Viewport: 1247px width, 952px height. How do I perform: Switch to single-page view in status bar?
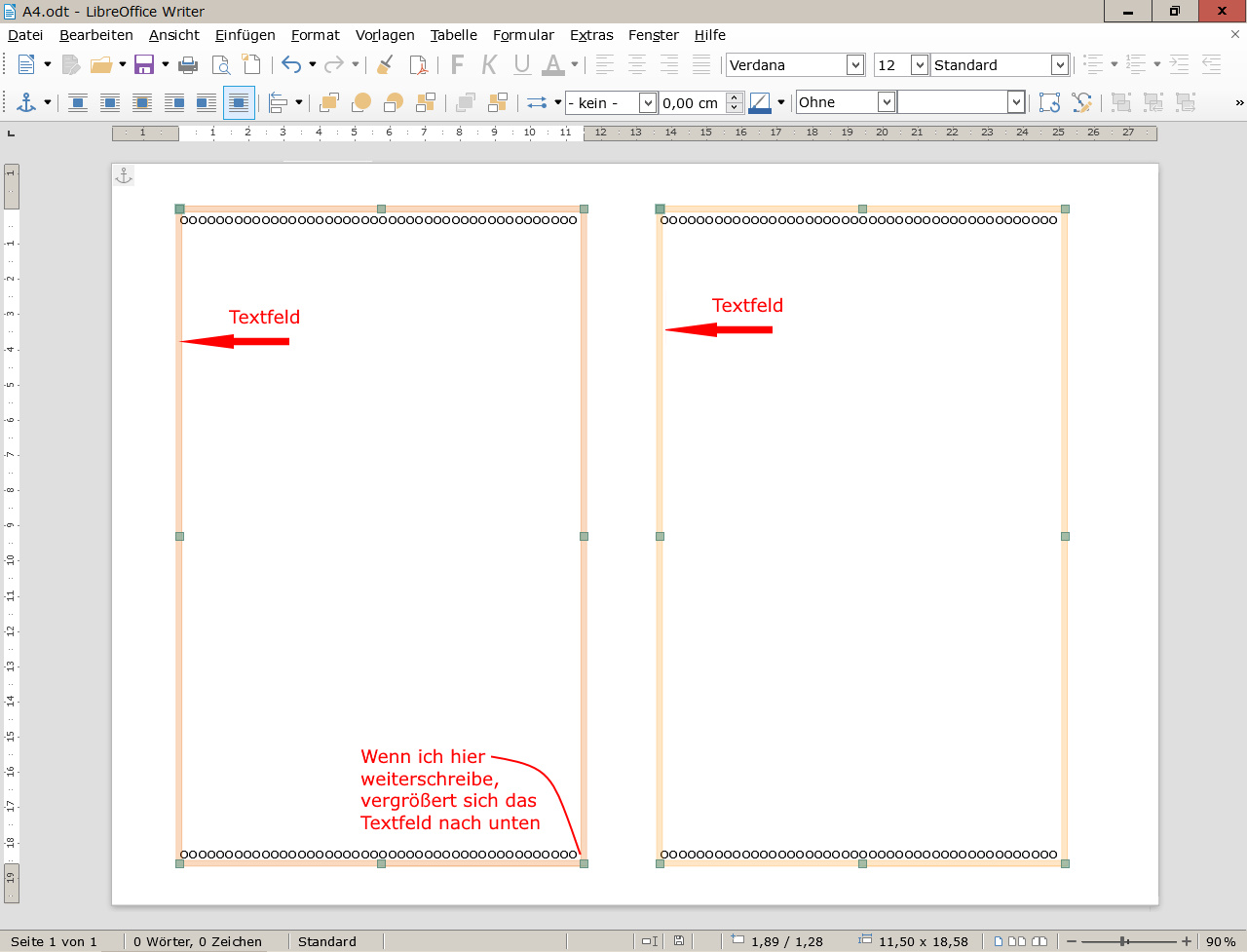point(998,941)
